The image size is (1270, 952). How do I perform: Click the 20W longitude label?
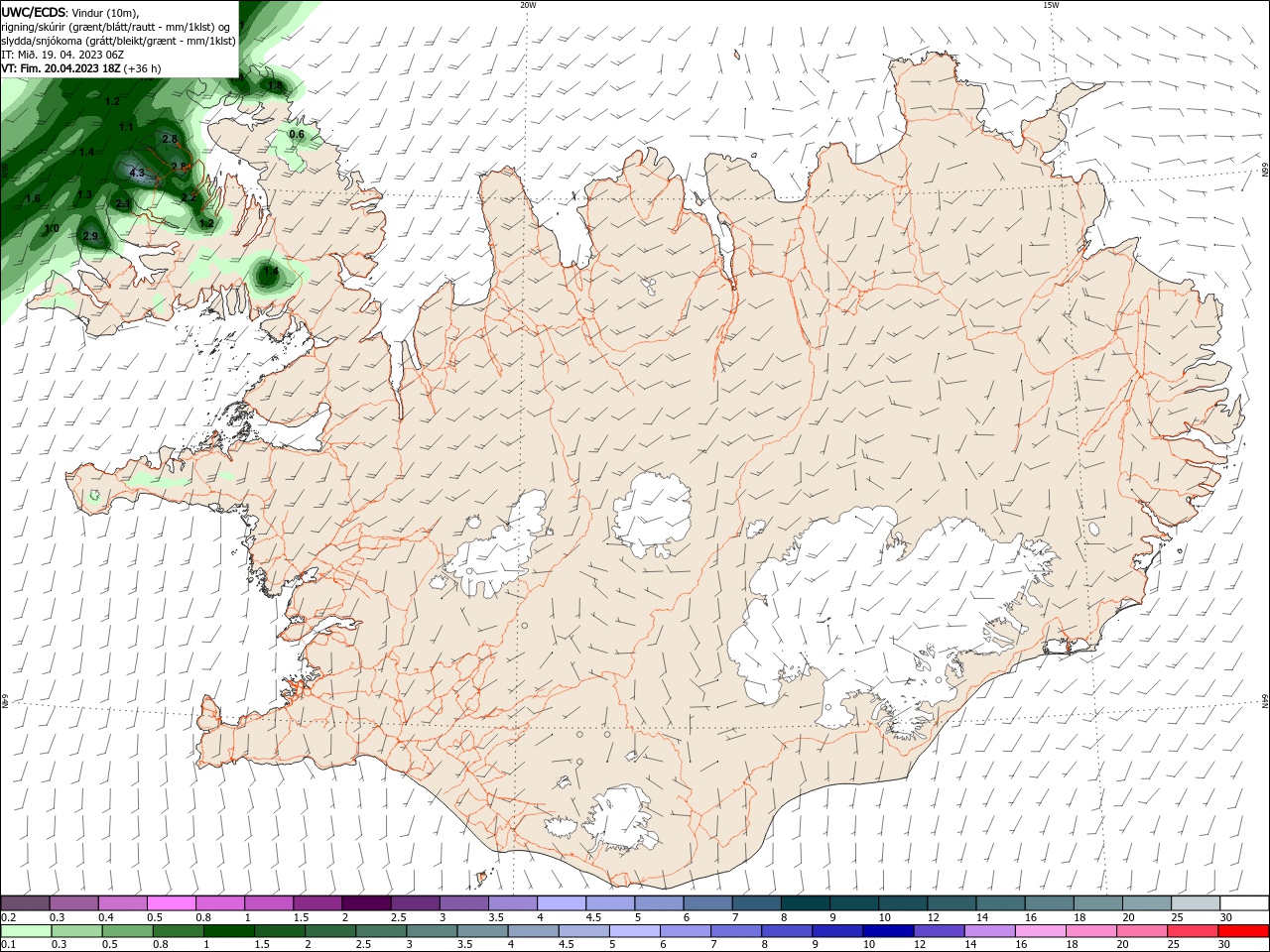[528, 5]
